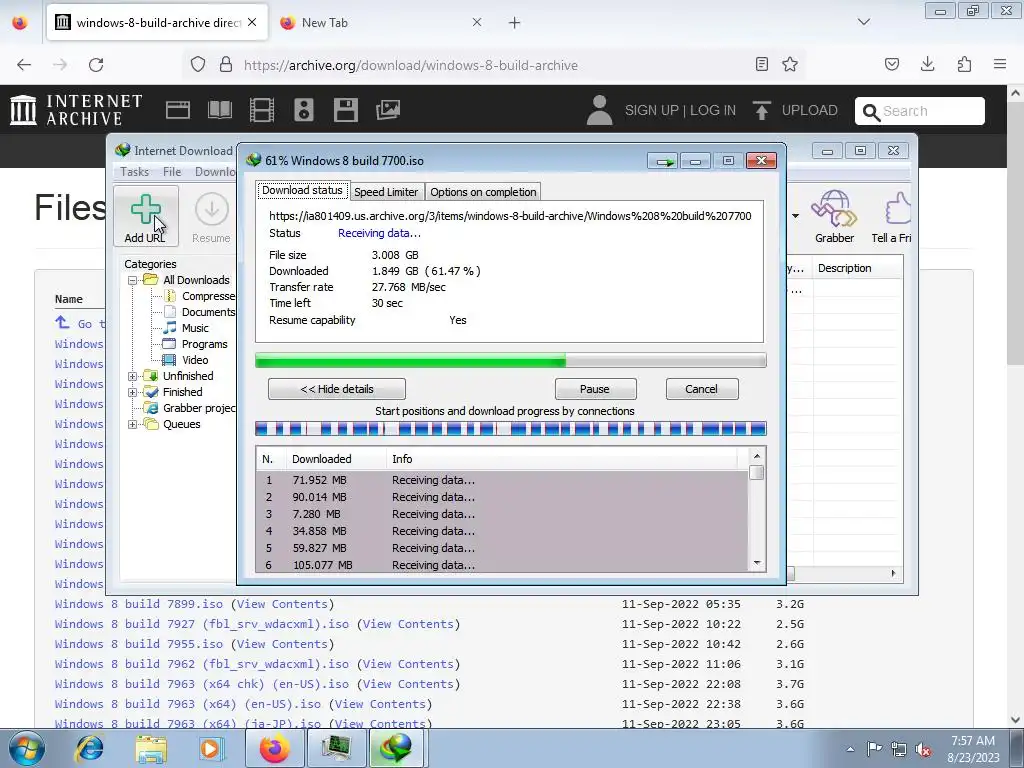Open the Software floppy disk icon
Screen dimensions: 1024x768
click(345, 110)
